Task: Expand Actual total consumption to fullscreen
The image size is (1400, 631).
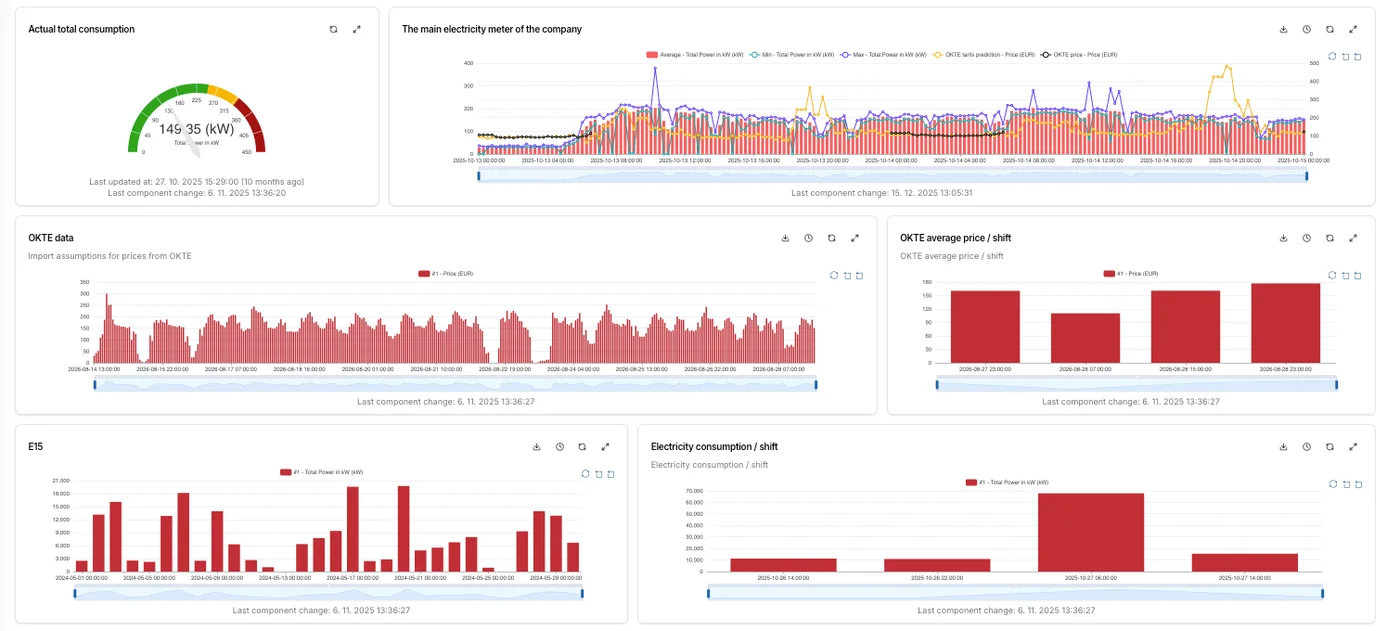Action: tap(357, 29)
